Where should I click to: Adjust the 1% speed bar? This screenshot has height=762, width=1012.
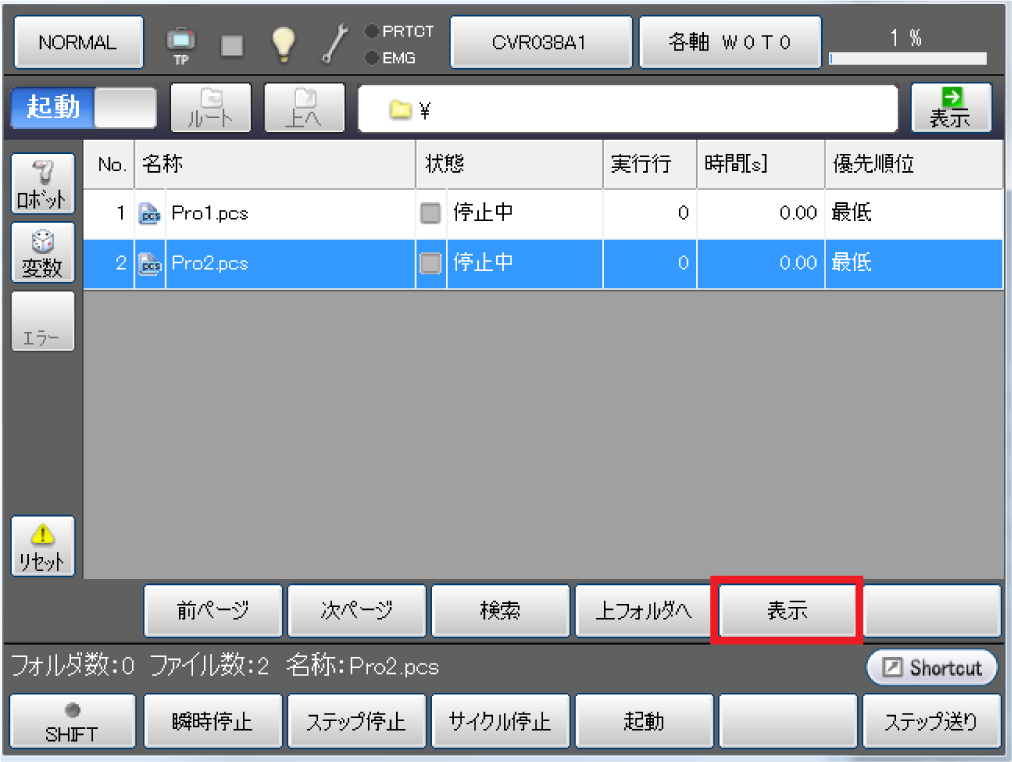pyautogui.click(x=907, y=58)
